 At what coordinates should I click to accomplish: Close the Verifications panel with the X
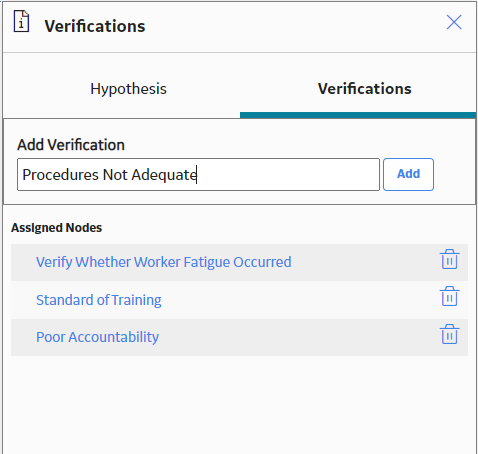(454, 22)
